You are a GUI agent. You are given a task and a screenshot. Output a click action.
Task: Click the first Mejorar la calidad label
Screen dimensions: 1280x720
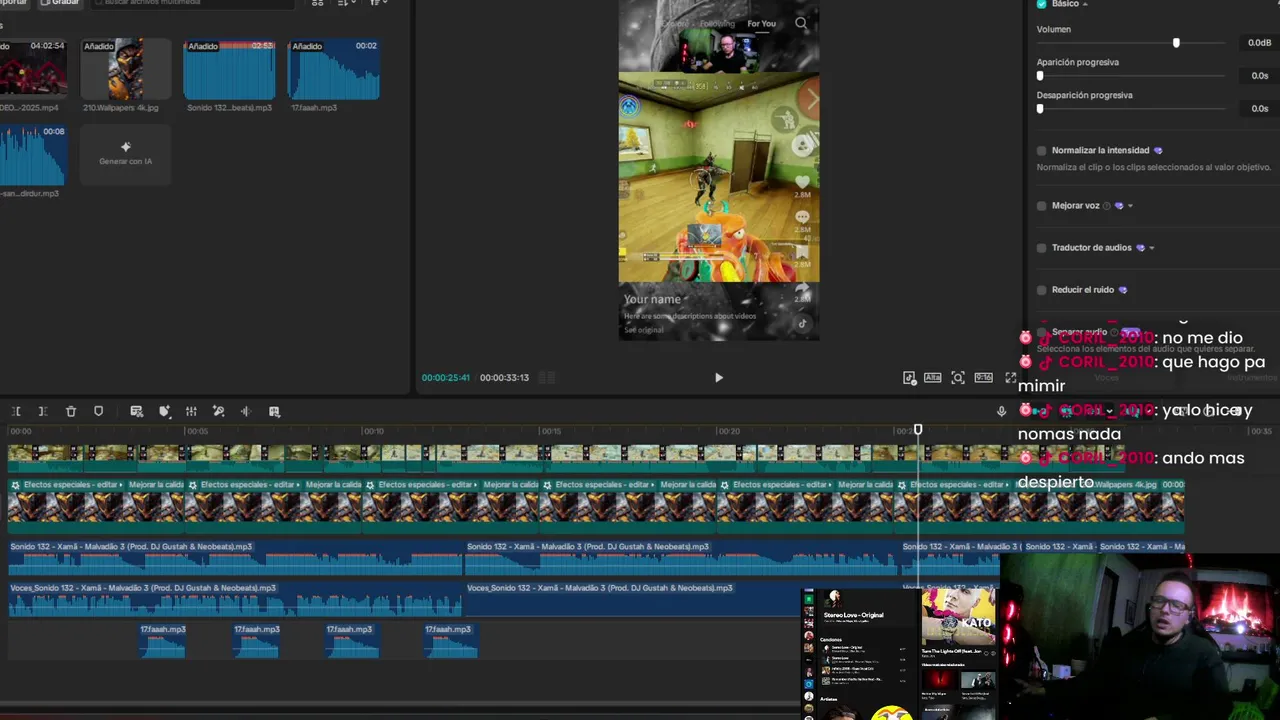[x=156, y=485]
